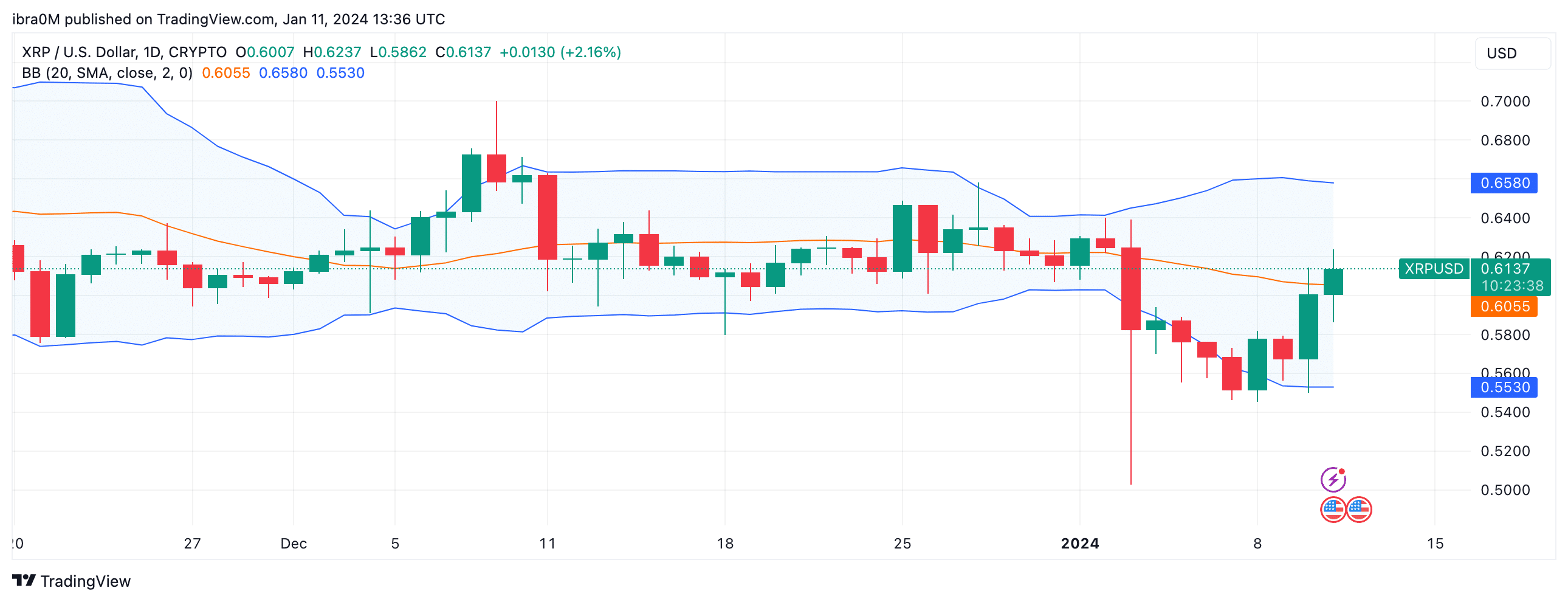Viewport: 1568px width, 602px height.
Task: Click the low value L0.5862 in legend
Action: click(398, 52)
